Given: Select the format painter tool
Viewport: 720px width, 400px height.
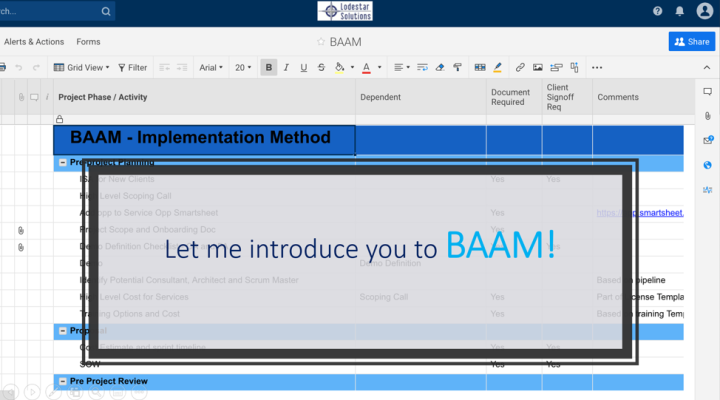Looking at the screenshot, I should tap(457, 68).
